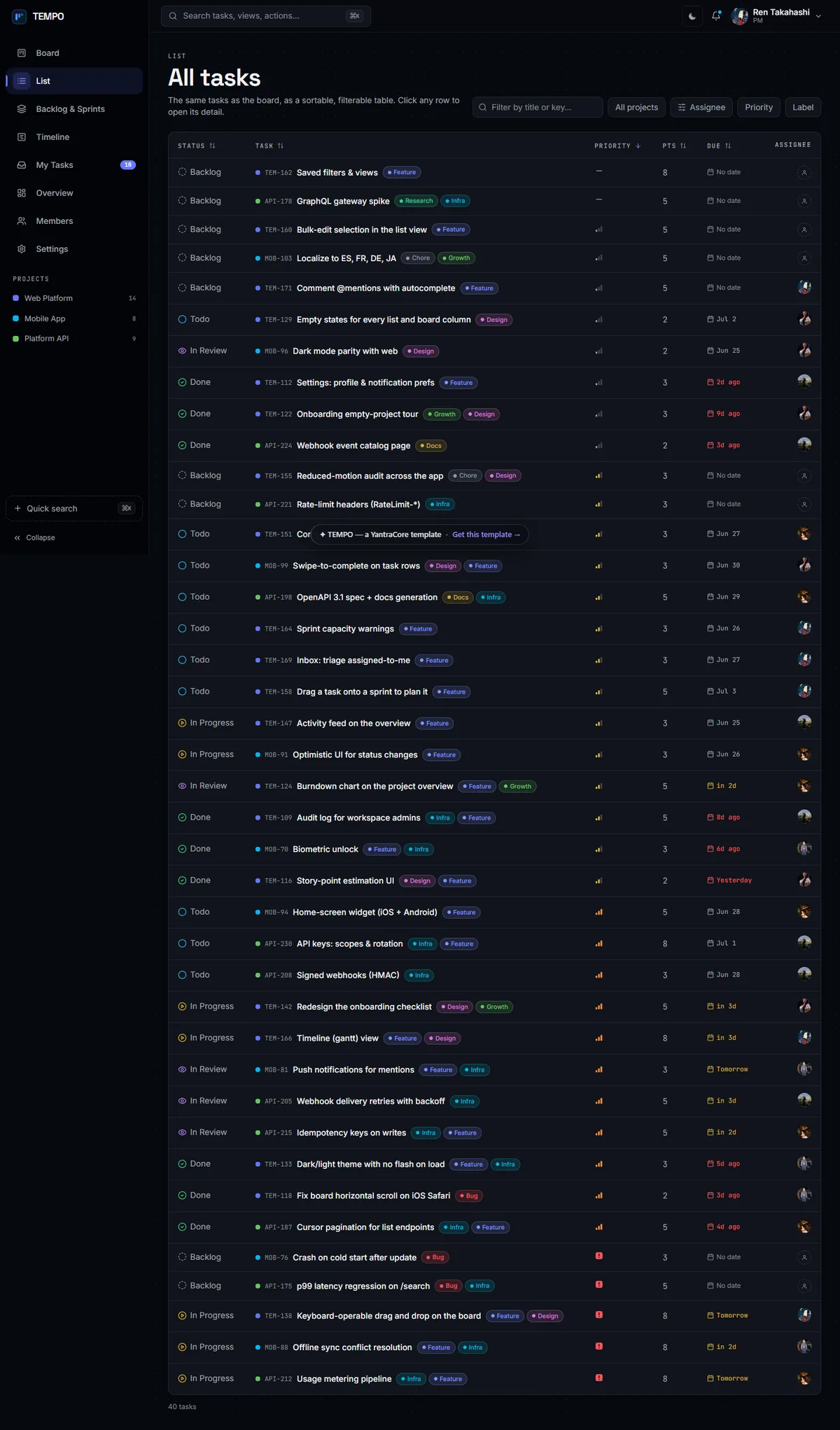This screenshot has height=1430, width=840.
Task: Open Backlog & Sprints page
Action: [x=74, y=109]
